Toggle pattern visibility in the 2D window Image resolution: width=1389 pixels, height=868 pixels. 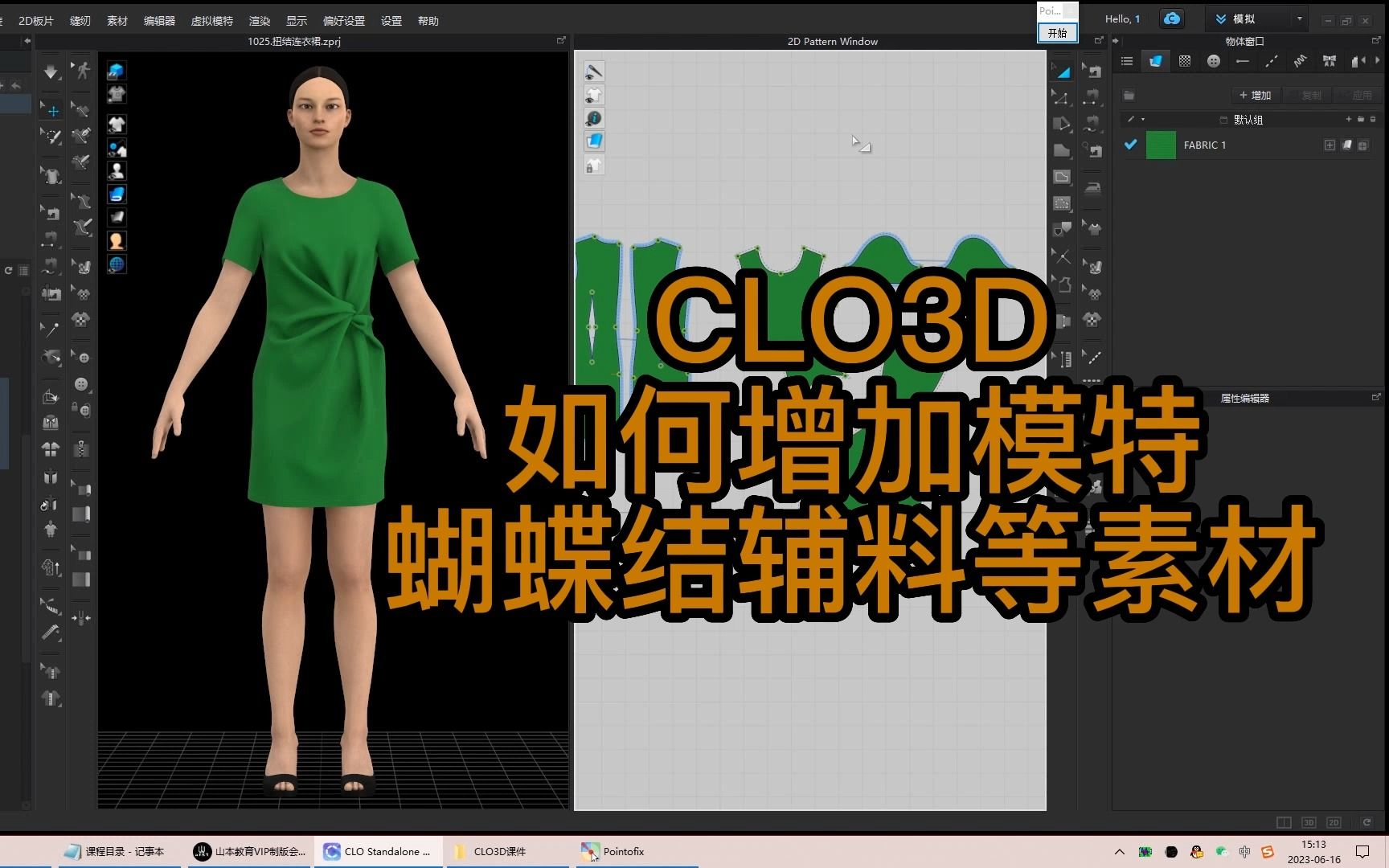coord(593,94)
